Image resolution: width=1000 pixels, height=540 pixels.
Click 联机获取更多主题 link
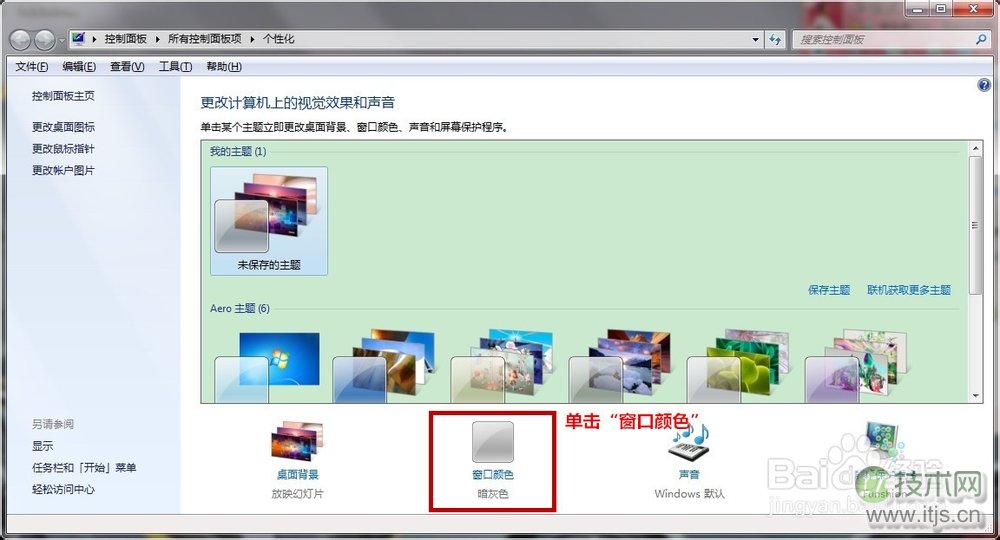pyautogui.click(x=909, y=290)
